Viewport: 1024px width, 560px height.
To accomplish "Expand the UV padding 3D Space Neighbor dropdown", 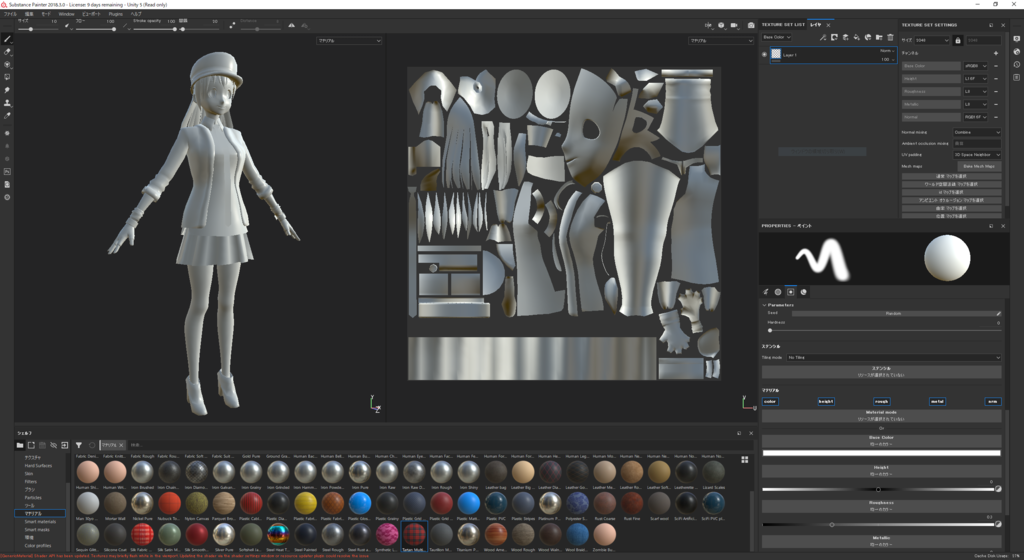I will tap(976, 155).
